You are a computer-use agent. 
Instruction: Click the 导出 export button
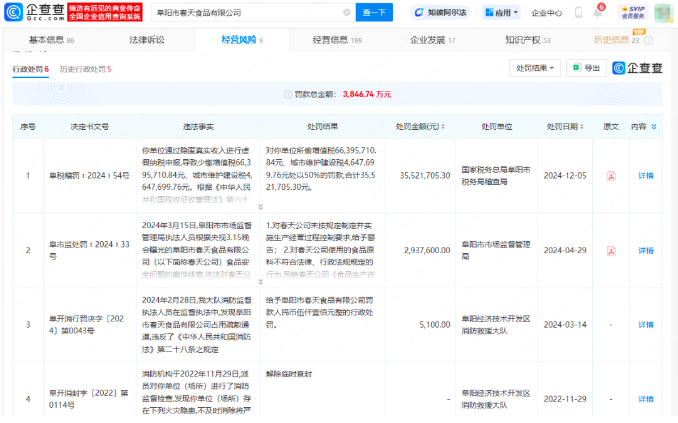[x=587, y=68]
